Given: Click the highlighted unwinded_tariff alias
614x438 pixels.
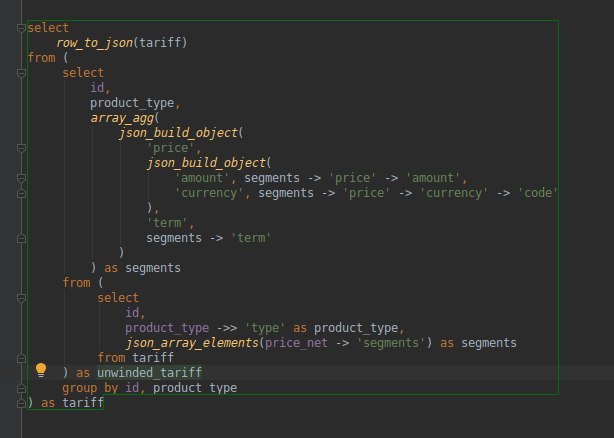Looking at the screenshot, I should [x=150, y=372].
